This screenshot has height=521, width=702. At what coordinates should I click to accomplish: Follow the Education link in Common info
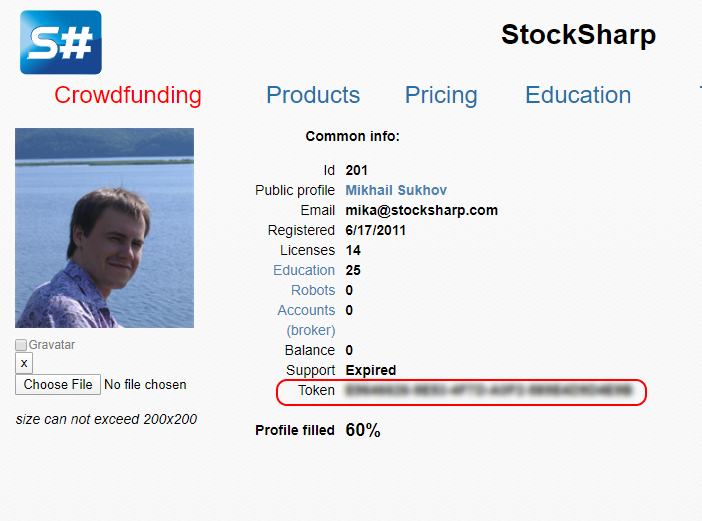coord(304,270)
